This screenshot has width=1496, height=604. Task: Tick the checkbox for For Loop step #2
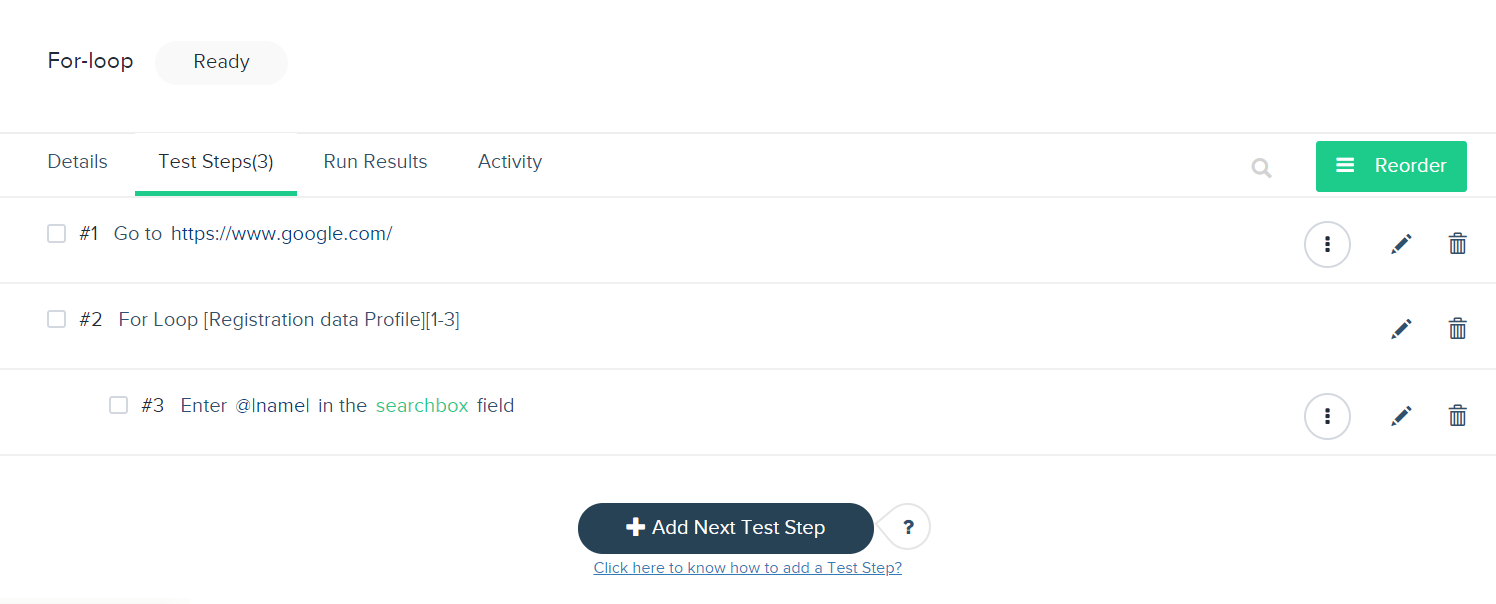pyautogui.click(x=57, y=319)
